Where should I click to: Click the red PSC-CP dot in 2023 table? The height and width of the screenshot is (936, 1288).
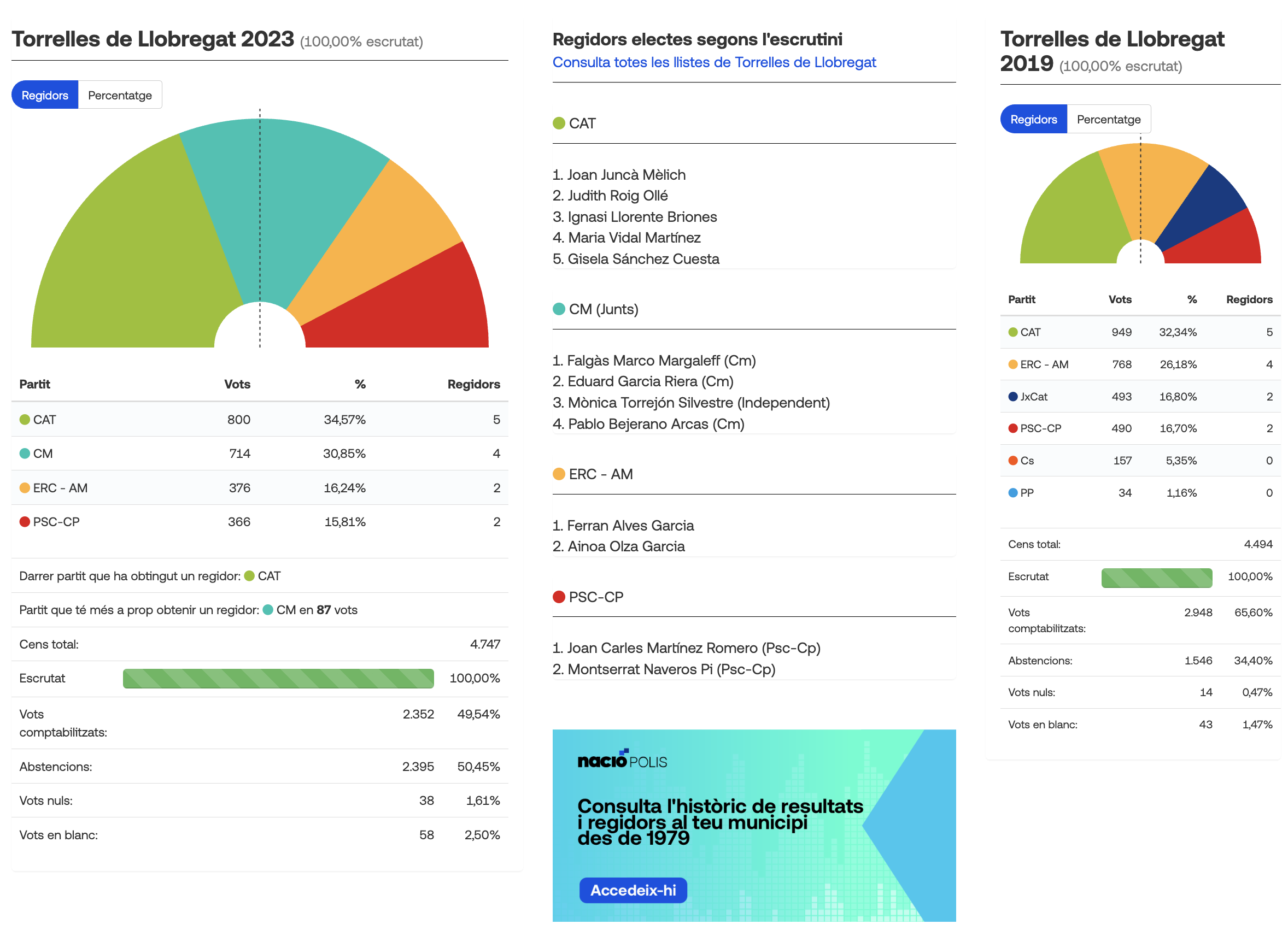[x=25, y=522]
